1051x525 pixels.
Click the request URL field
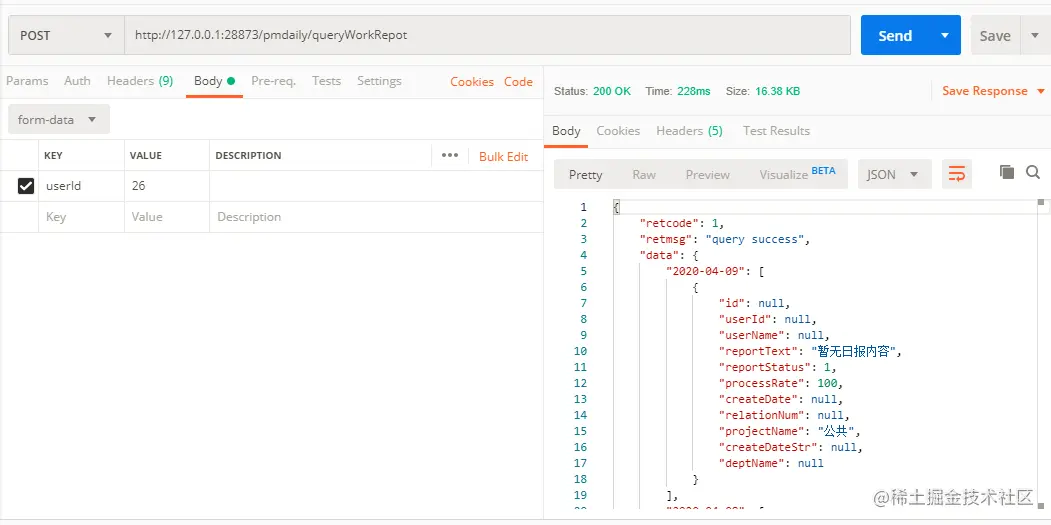(487, 36)
